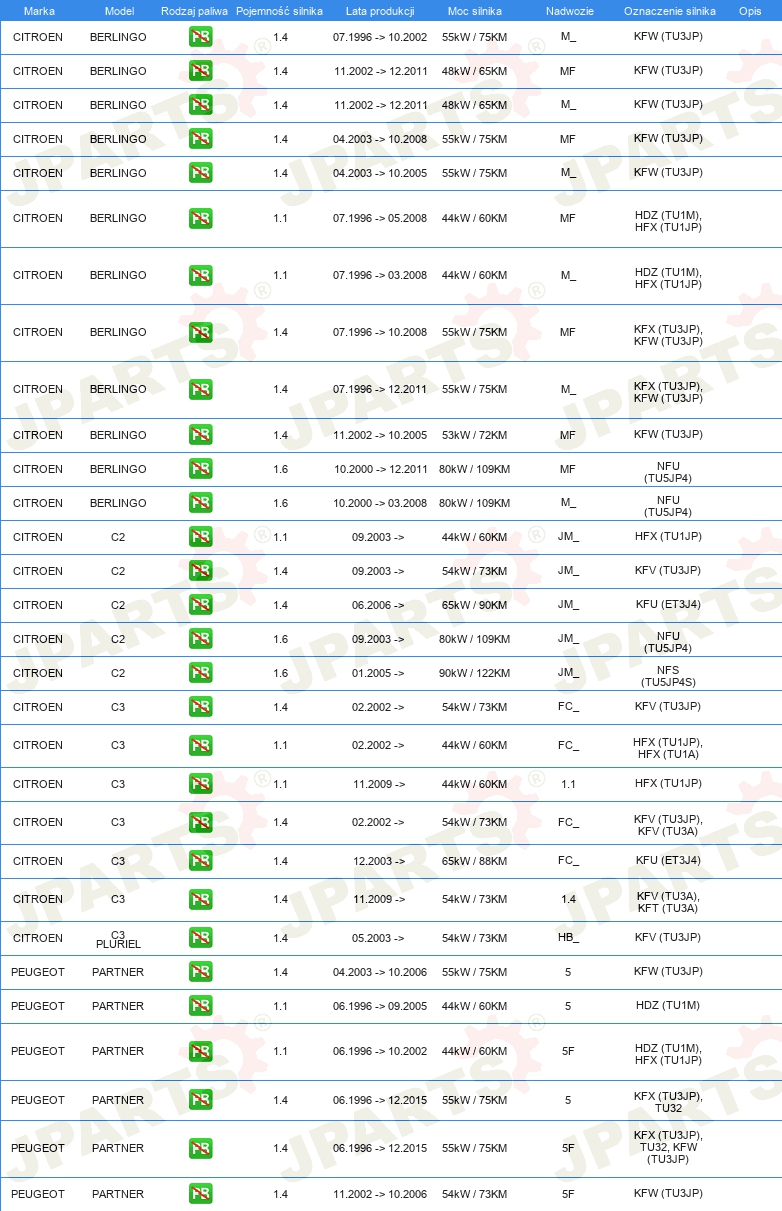
Task: Click fuel icon for Berlingo 1.6 10.2000 -> 03.2008
Action: click(200, 503)
